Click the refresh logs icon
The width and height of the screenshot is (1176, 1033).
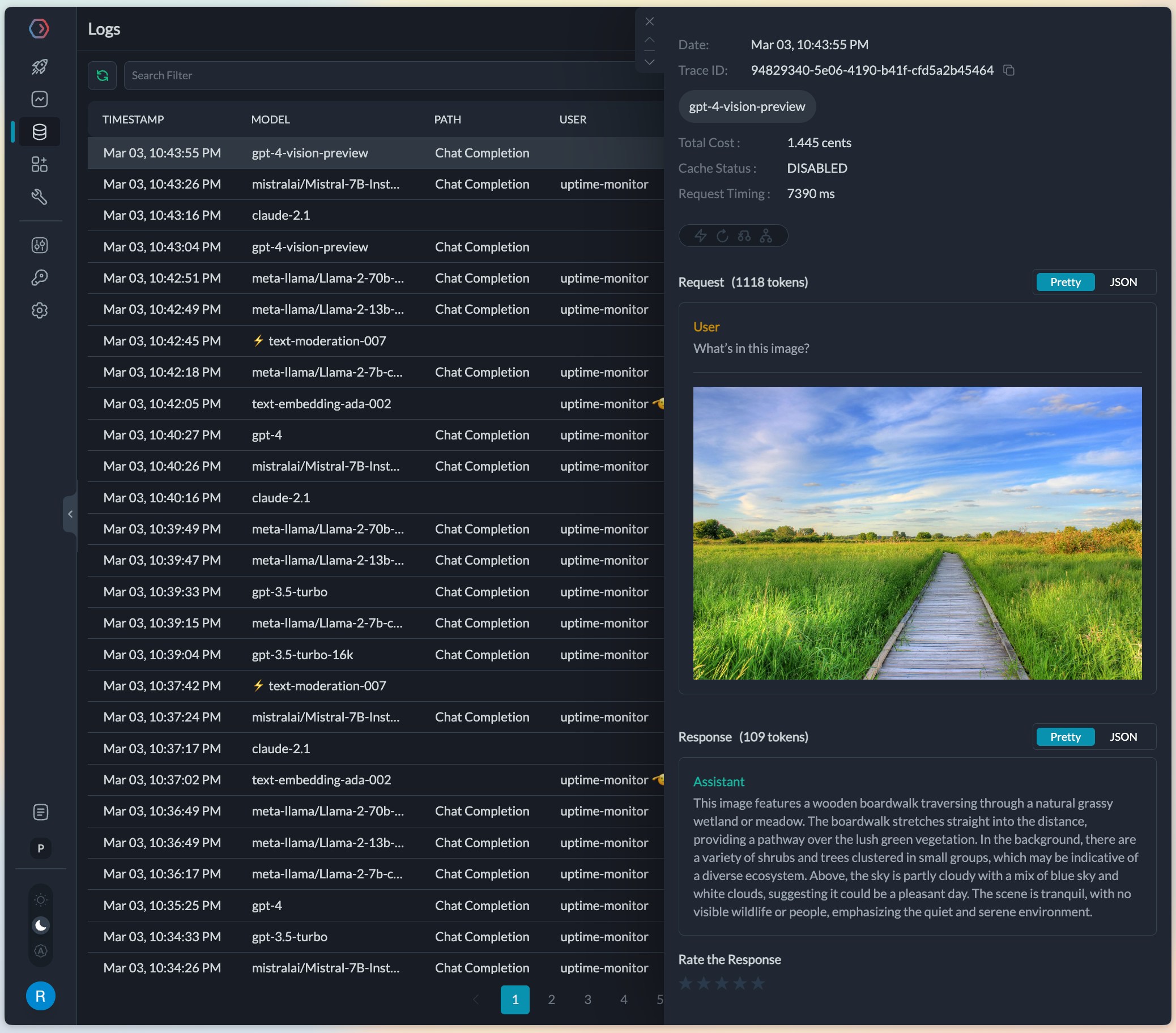102,75
